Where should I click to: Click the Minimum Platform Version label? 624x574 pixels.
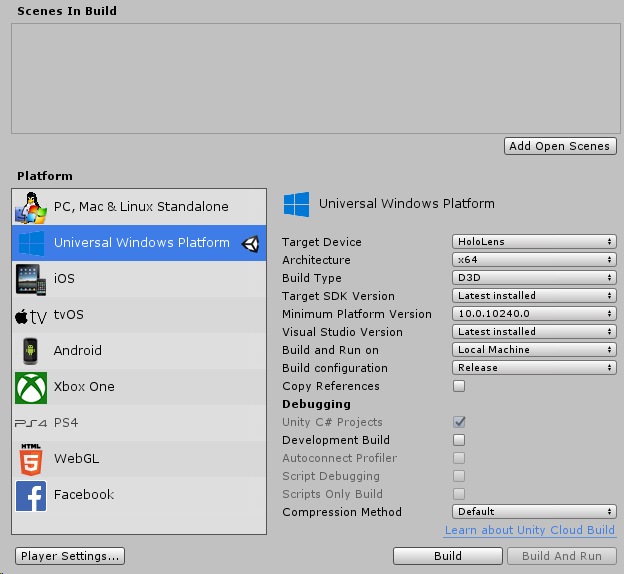(x=357, y=314)
